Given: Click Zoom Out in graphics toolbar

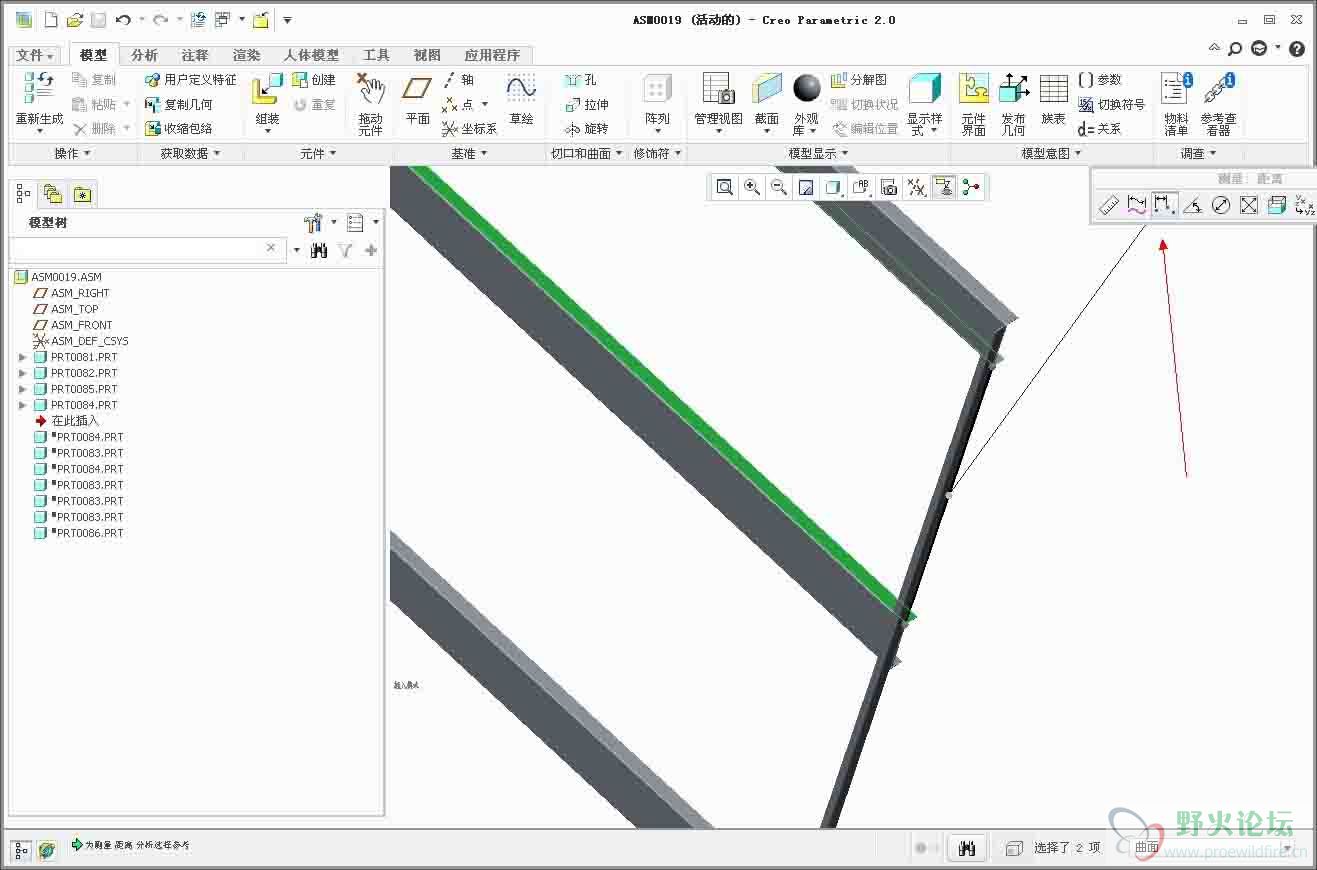Looking at the screenshot, I should pos(779,187).
